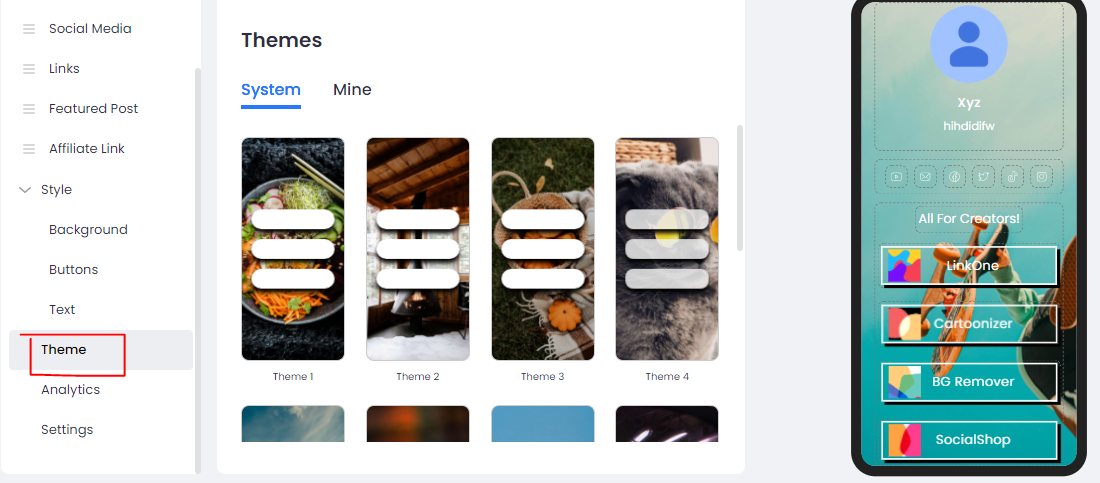Click the drag handle beside Affiliate Link
Image resolution: width=1100 pixels, height=483 pixels.
tap(29, 149)
